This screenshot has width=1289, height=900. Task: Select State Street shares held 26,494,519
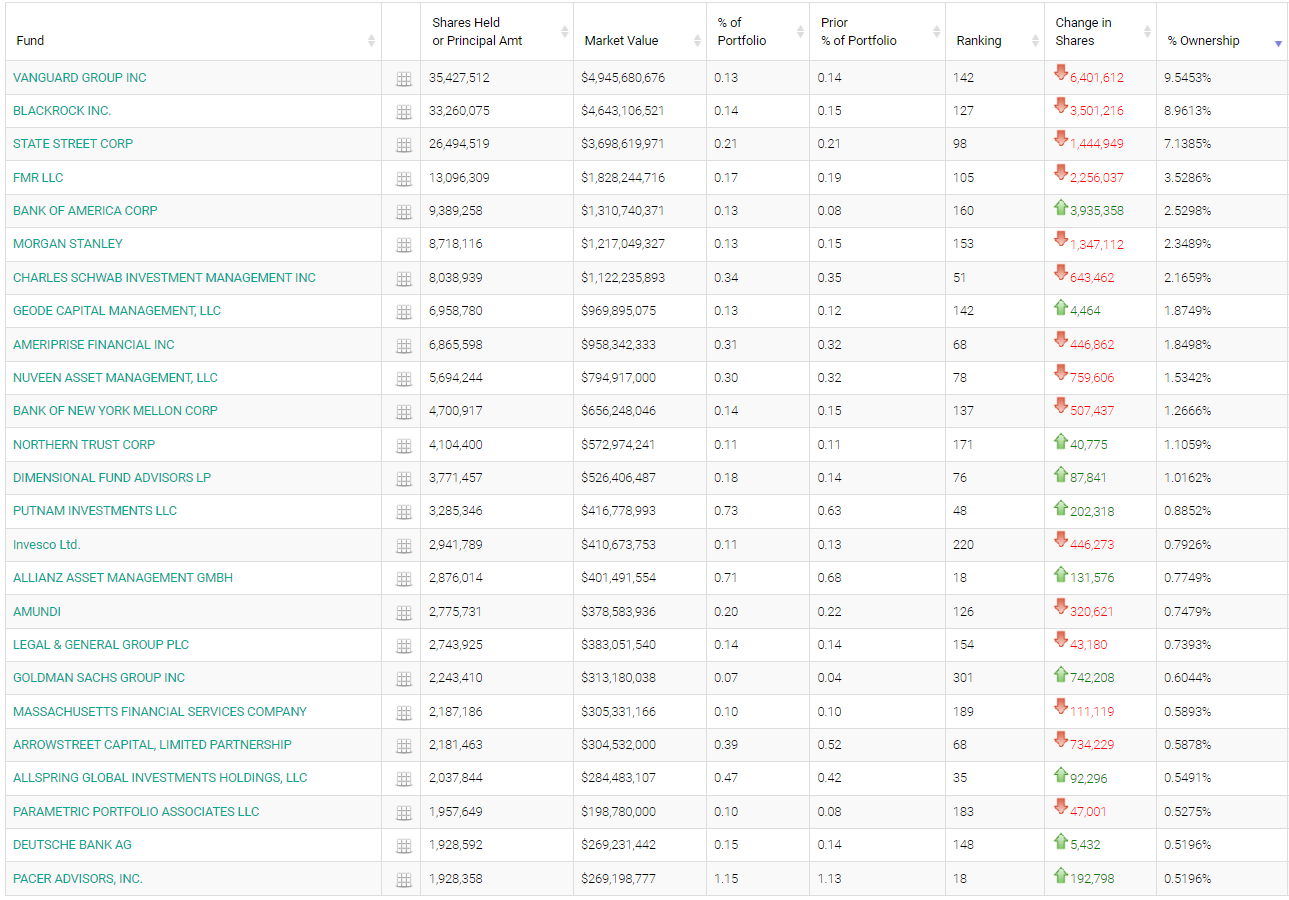point(459,144)
